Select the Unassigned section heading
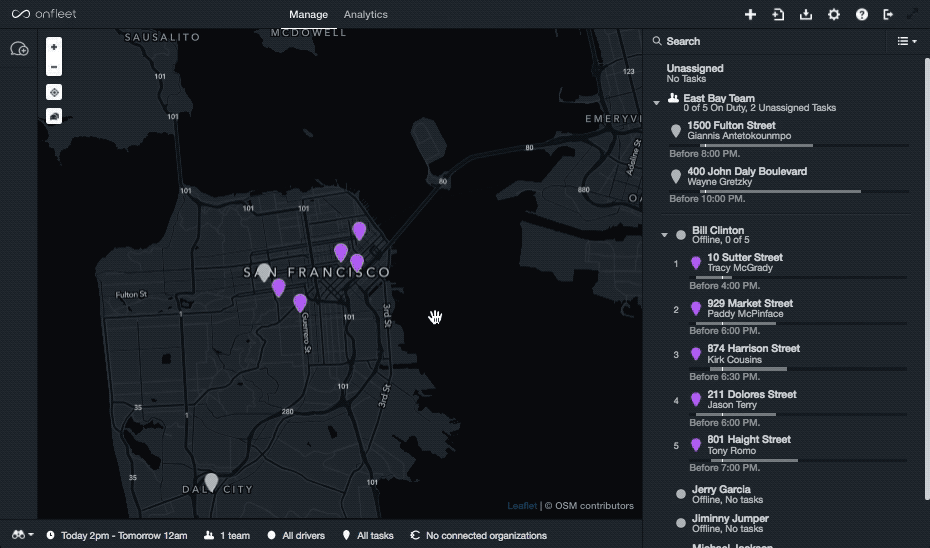930x548 pixels. [695, 68]
